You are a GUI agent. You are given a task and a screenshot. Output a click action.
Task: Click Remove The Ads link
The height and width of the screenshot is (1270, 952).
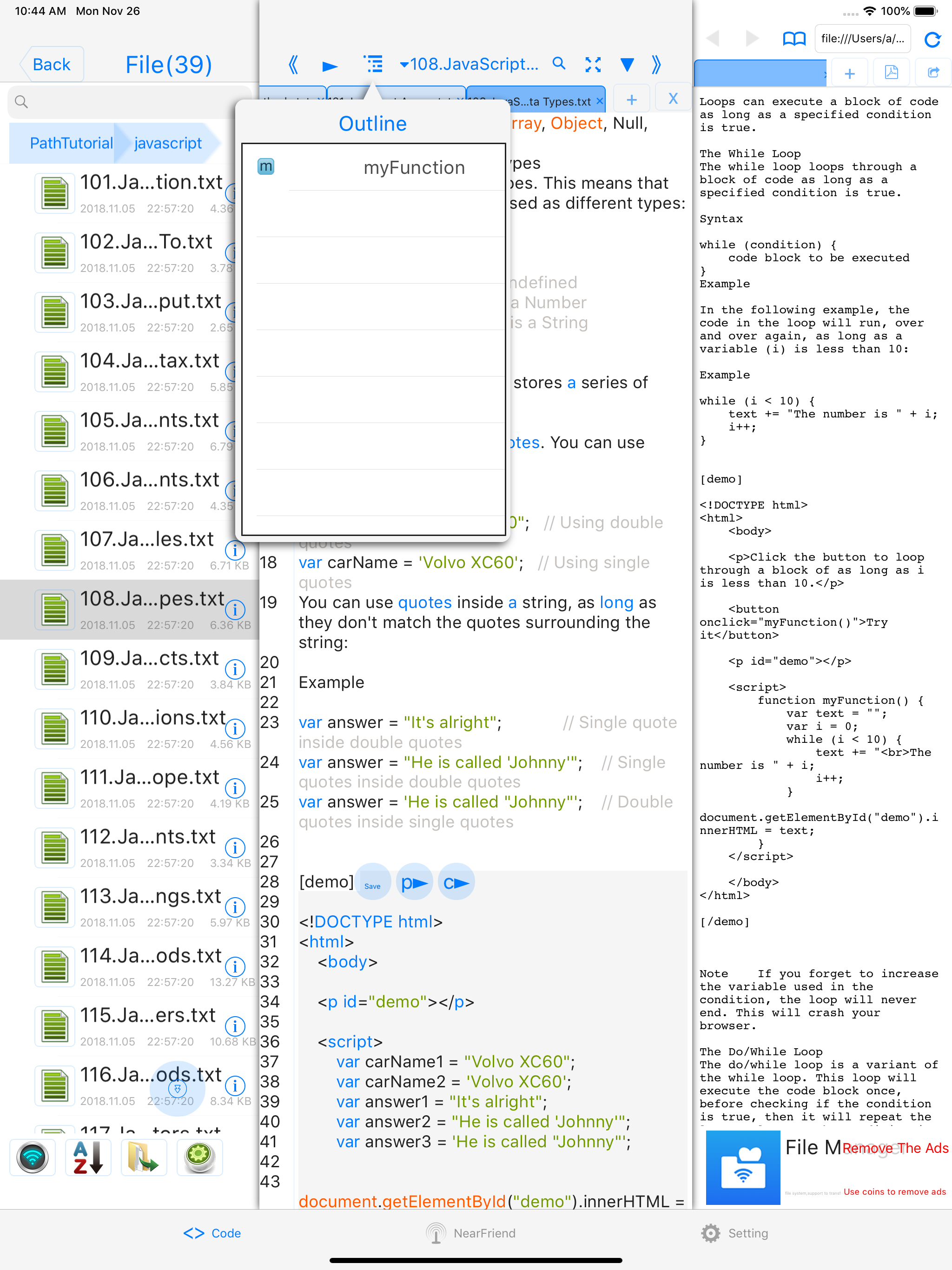click(x=895, y=1148)
